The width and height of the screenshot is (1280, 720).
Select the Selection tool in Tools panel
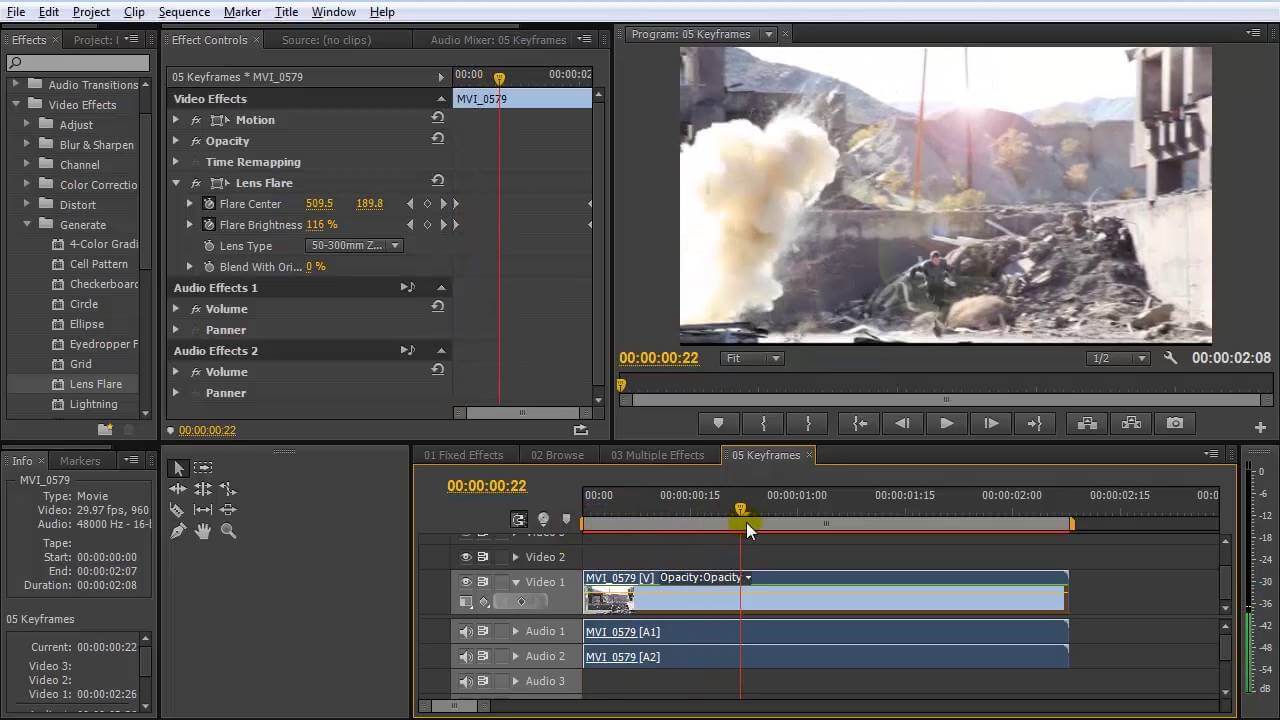(x=178, y=468)
